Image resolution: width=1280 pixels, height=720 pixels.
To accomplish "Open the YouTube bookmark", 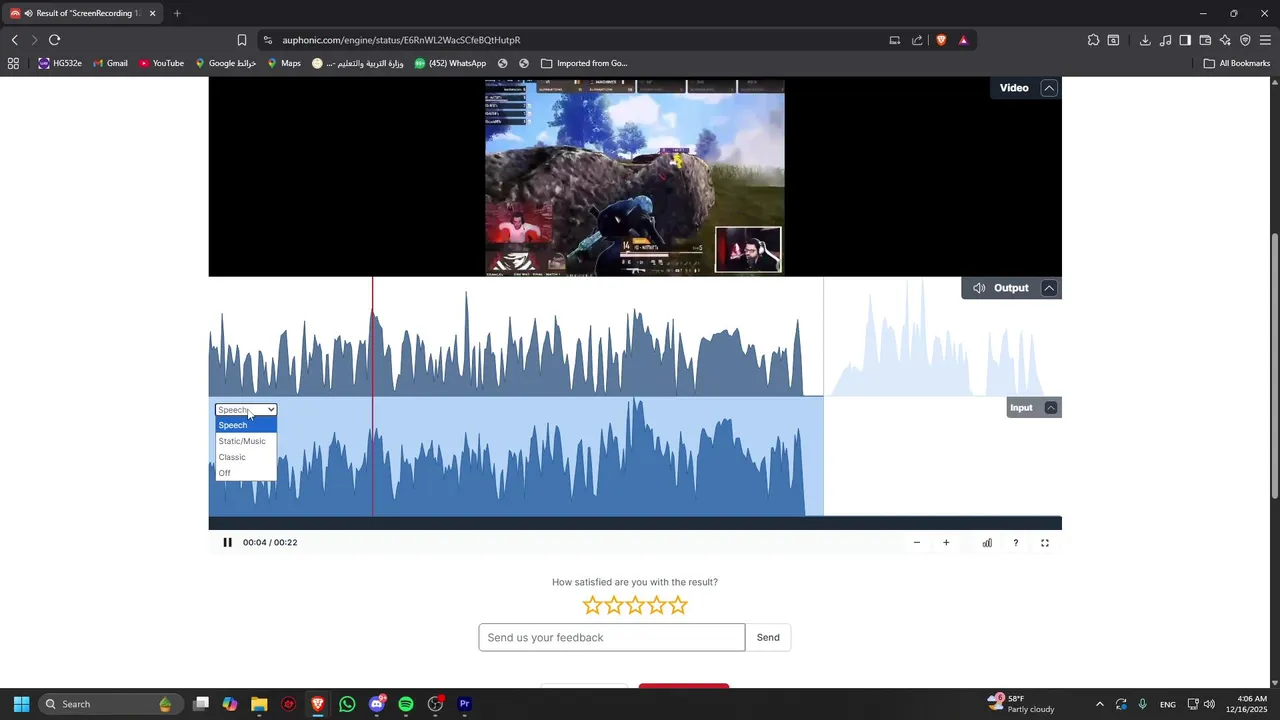I will click(161, 63).
